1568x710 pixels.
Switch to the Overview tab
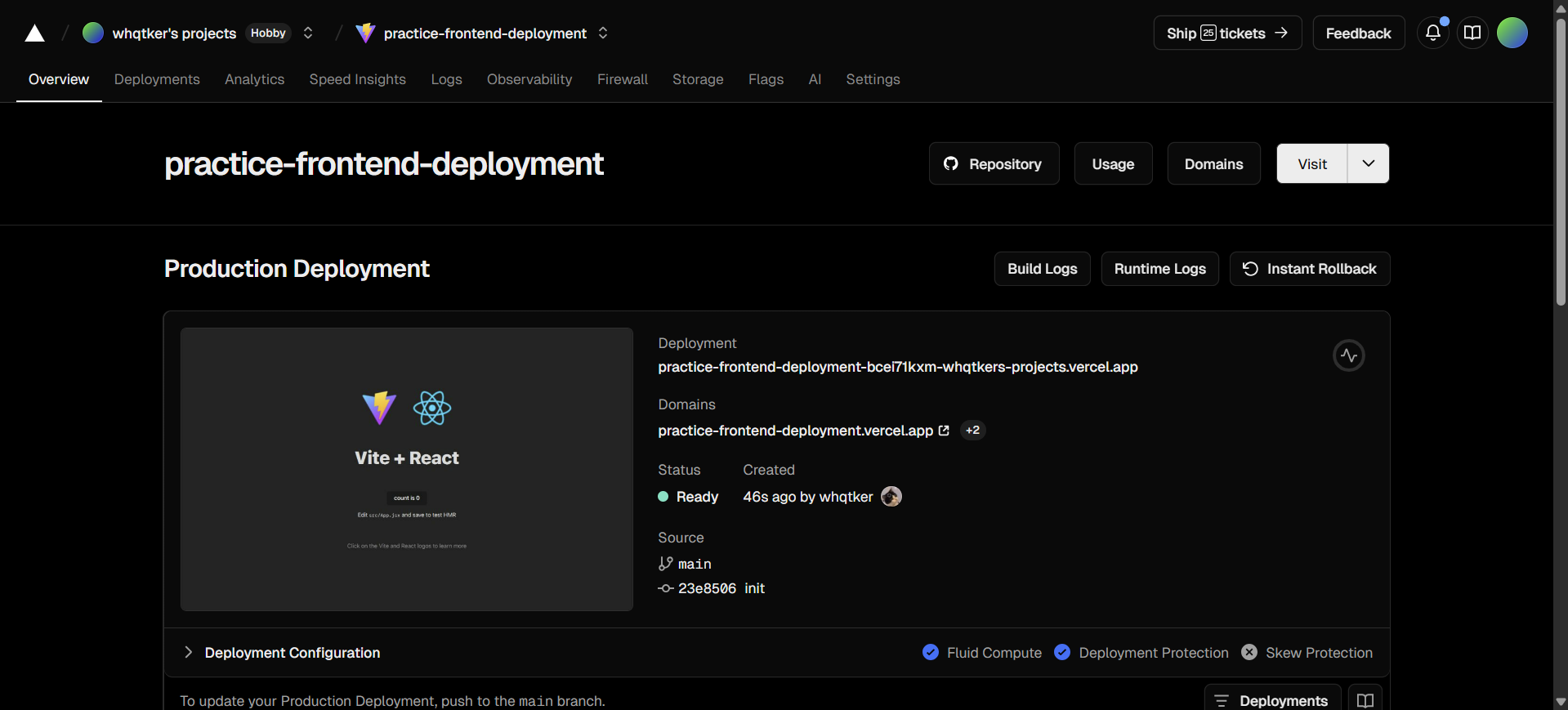59,79
